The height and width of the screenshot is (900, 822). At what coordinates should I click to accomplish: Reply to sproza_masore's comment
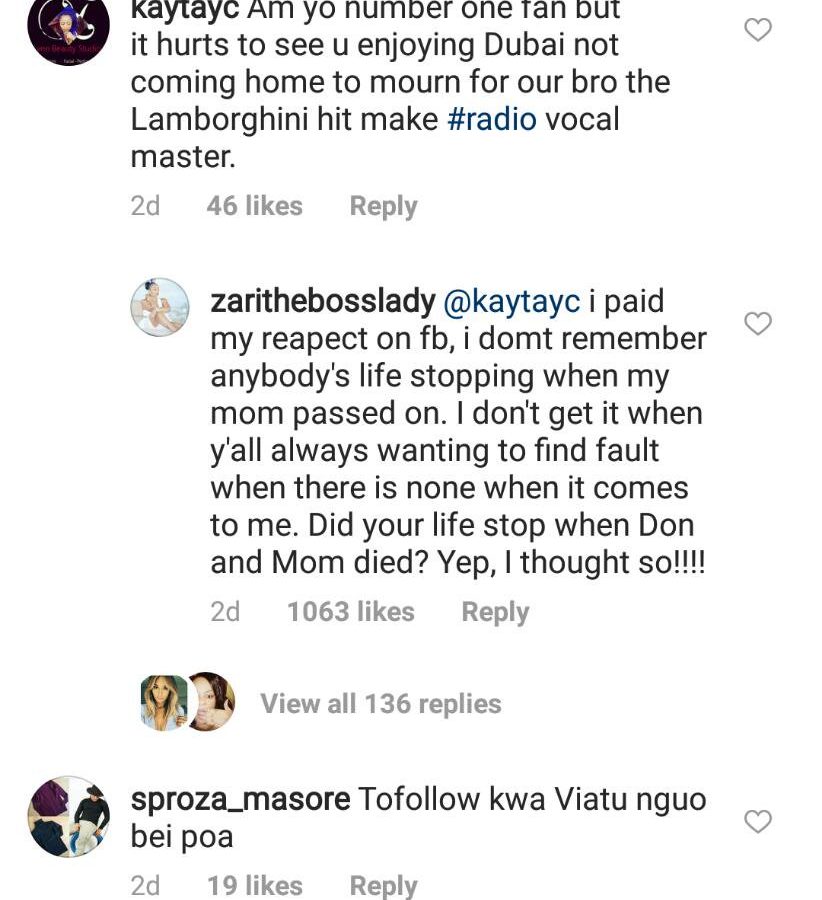point(383,886)
